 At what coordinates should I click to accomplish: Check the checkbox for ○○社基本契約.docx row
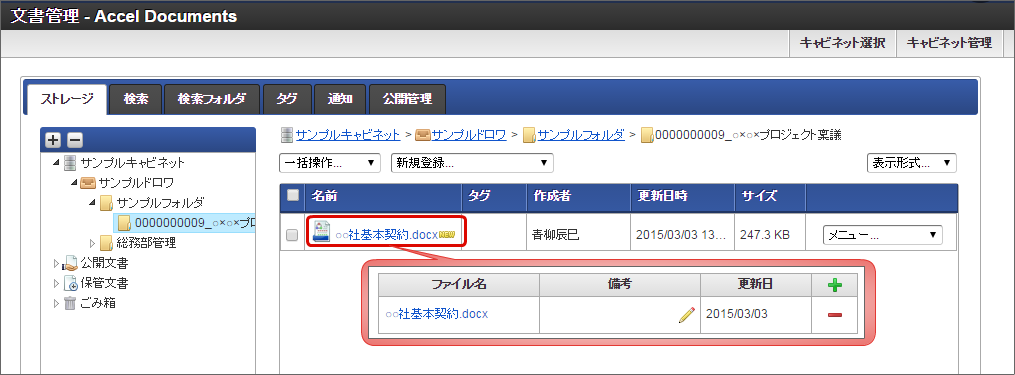point(292,235)
